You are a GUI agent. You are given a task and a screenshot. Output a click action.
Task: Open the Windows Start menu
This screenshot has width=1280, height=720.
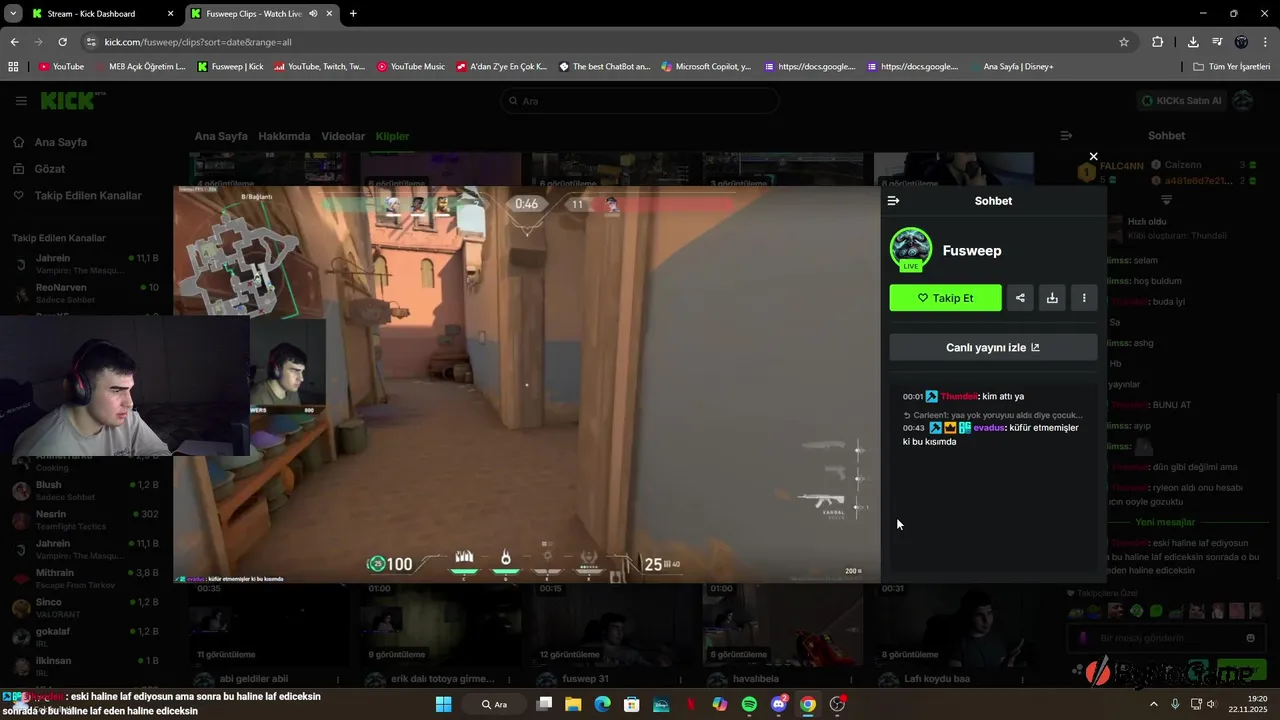(444, 704)
